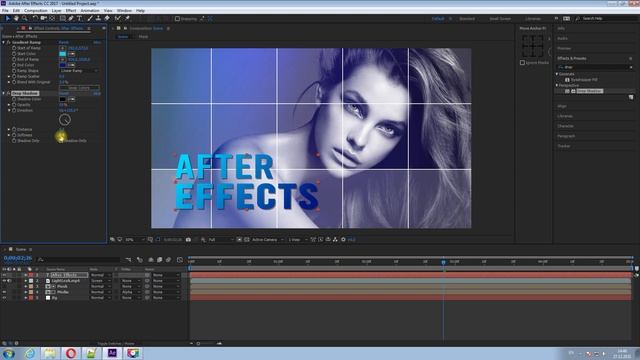This screenshot has width=640, height=360.
Task: Hide the After Effects text layer
Action: (4, 275)
